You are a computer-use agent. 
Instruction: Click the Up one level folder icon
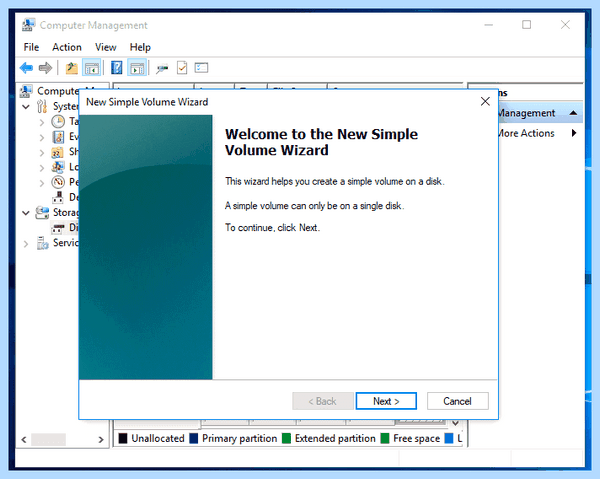[72, 68]
